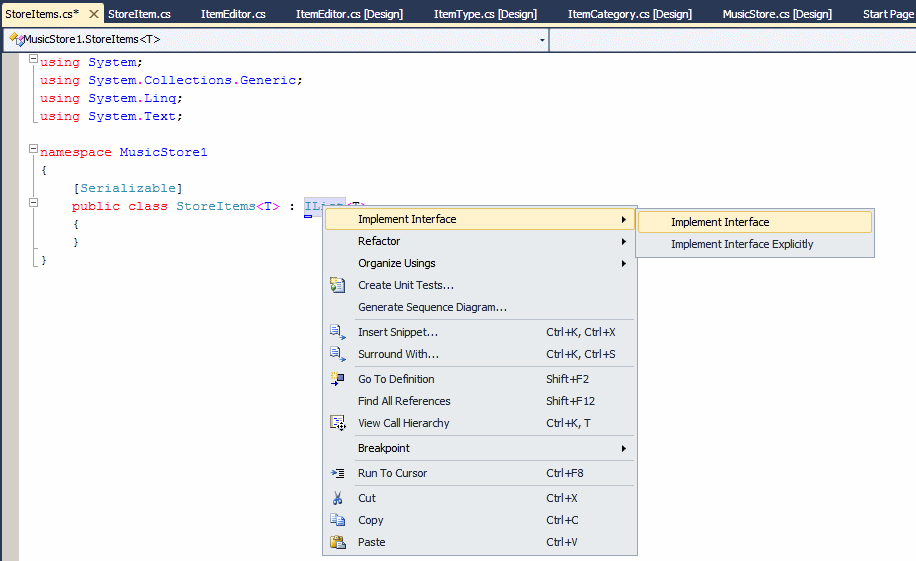Screen dimensions: 916x561
Task: Open the ItemEditor.cs [Design] tab
Action: click(x=349, y=14)
